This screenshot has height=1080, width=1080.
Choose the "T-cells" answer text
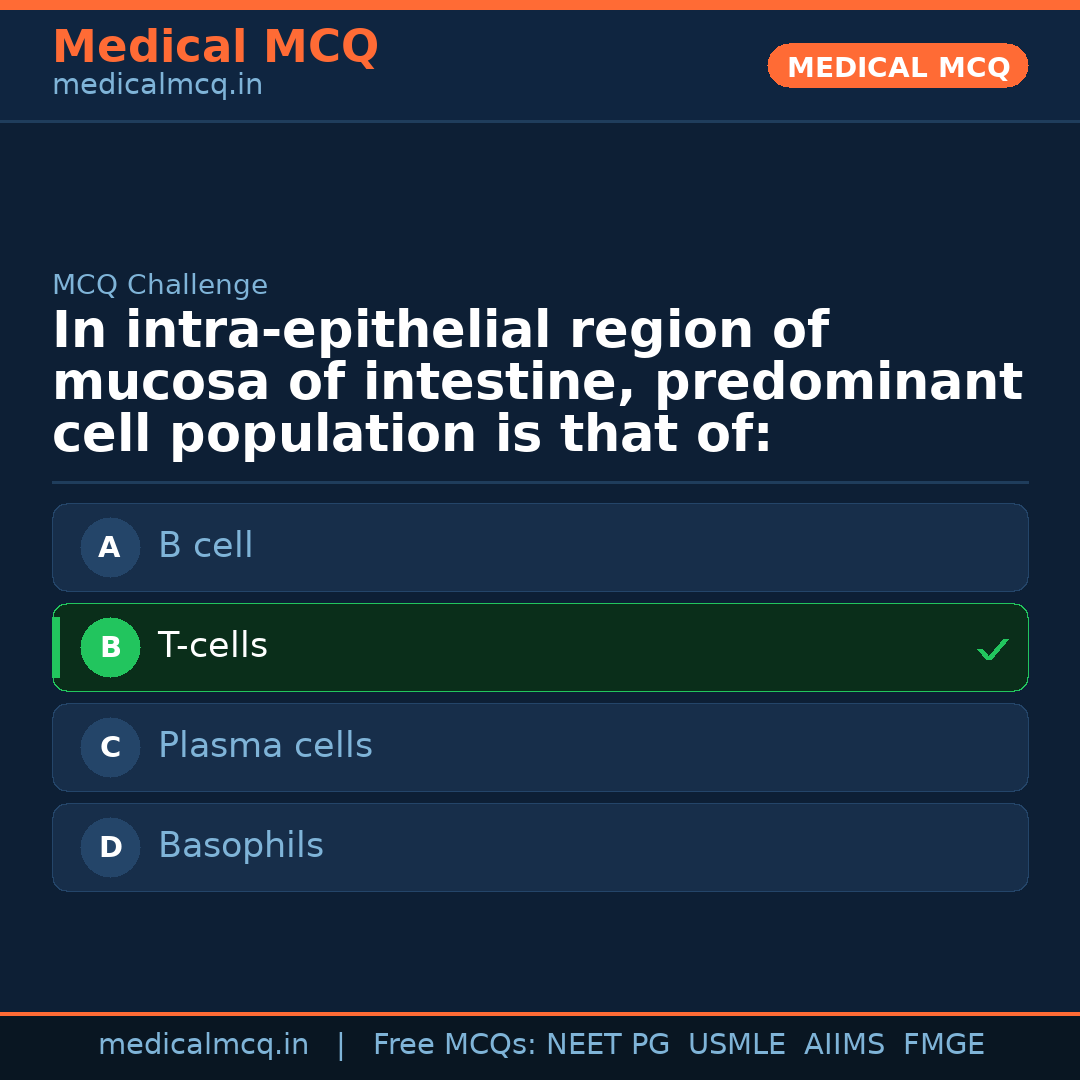[x=212, y=646]
